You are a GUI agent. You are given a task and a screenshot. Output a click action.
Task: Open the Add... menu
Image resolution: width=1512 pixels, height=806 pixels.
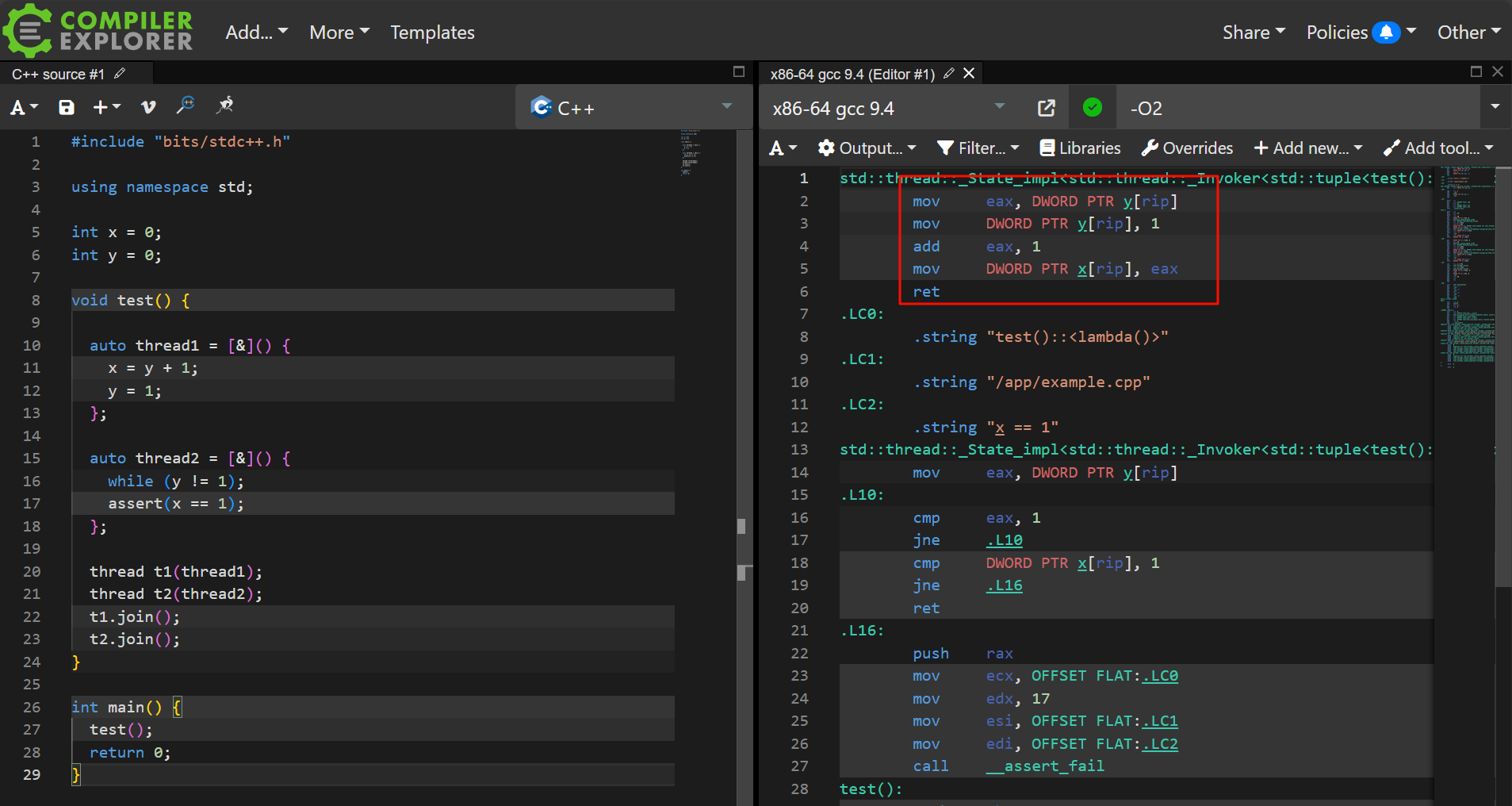click(x=256, y=33)
